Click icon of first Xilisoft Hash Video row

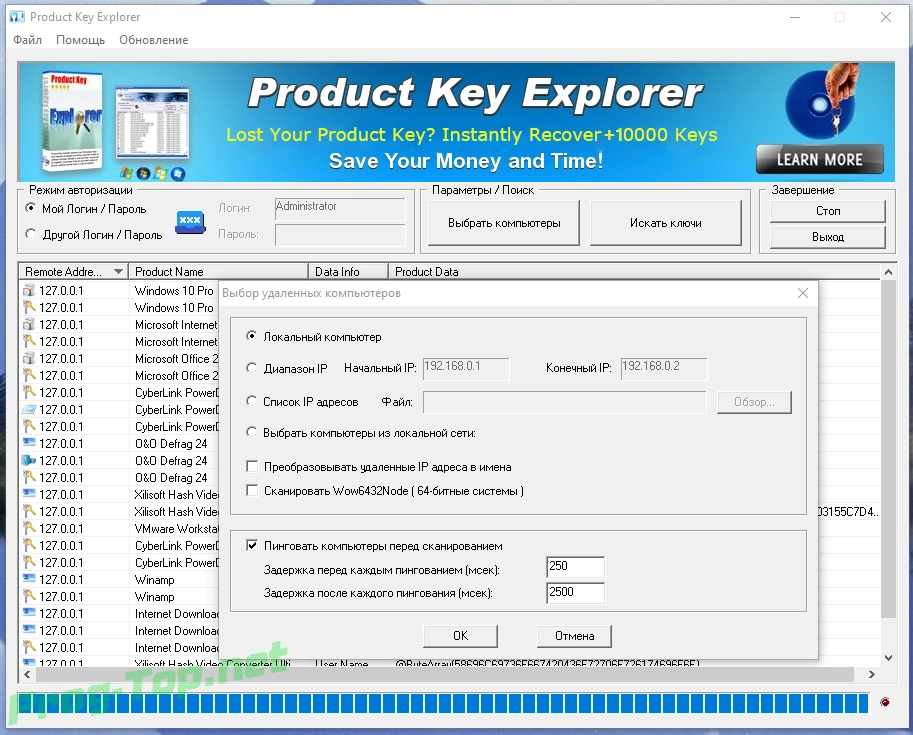click(x=29, y=494)
